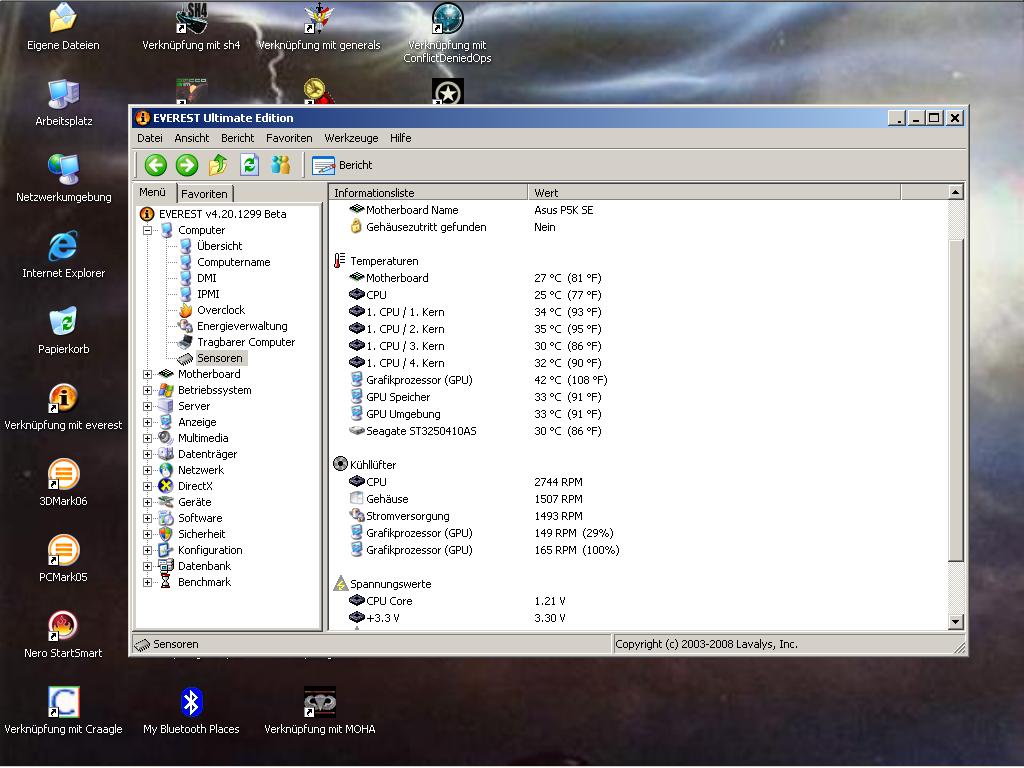Open the Arbeitsplatz desktop icon

tap(63, 103)
